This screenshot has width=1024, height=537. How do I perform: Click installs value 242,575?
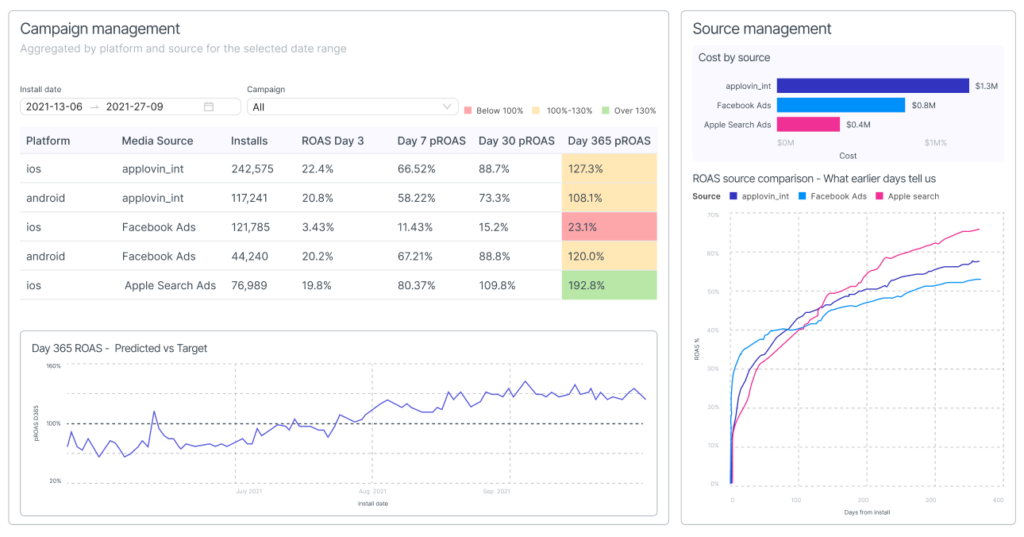[252, 169]
